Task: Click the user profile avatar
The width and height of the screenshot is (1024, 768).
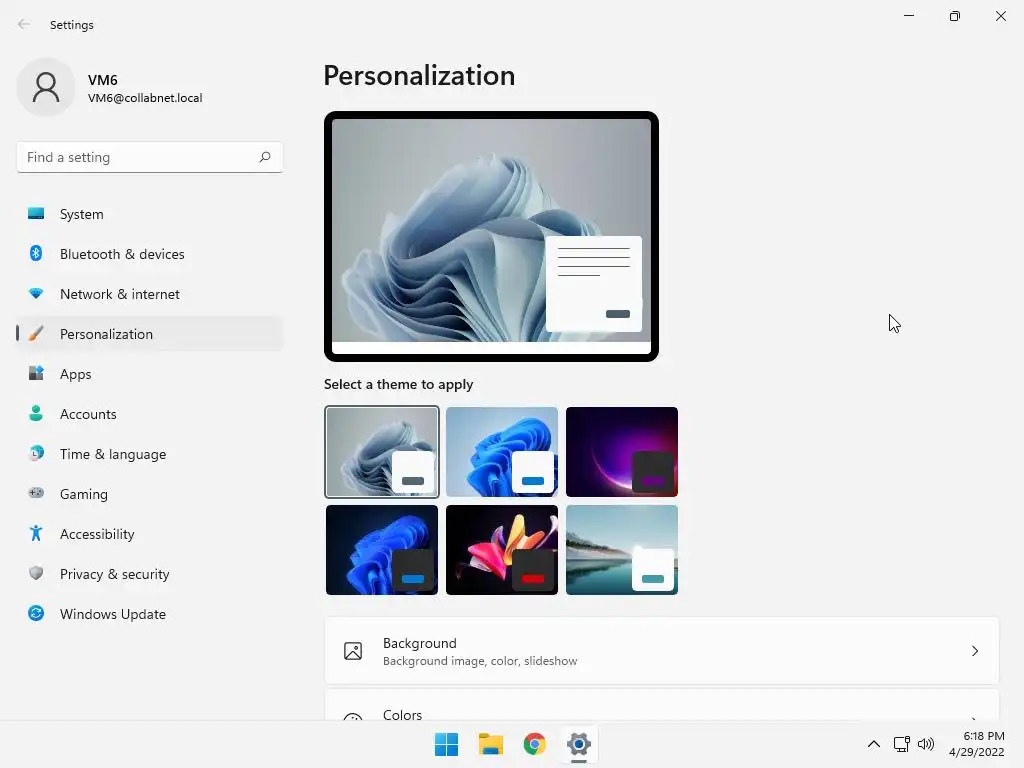Action: (x=46, y=87)
